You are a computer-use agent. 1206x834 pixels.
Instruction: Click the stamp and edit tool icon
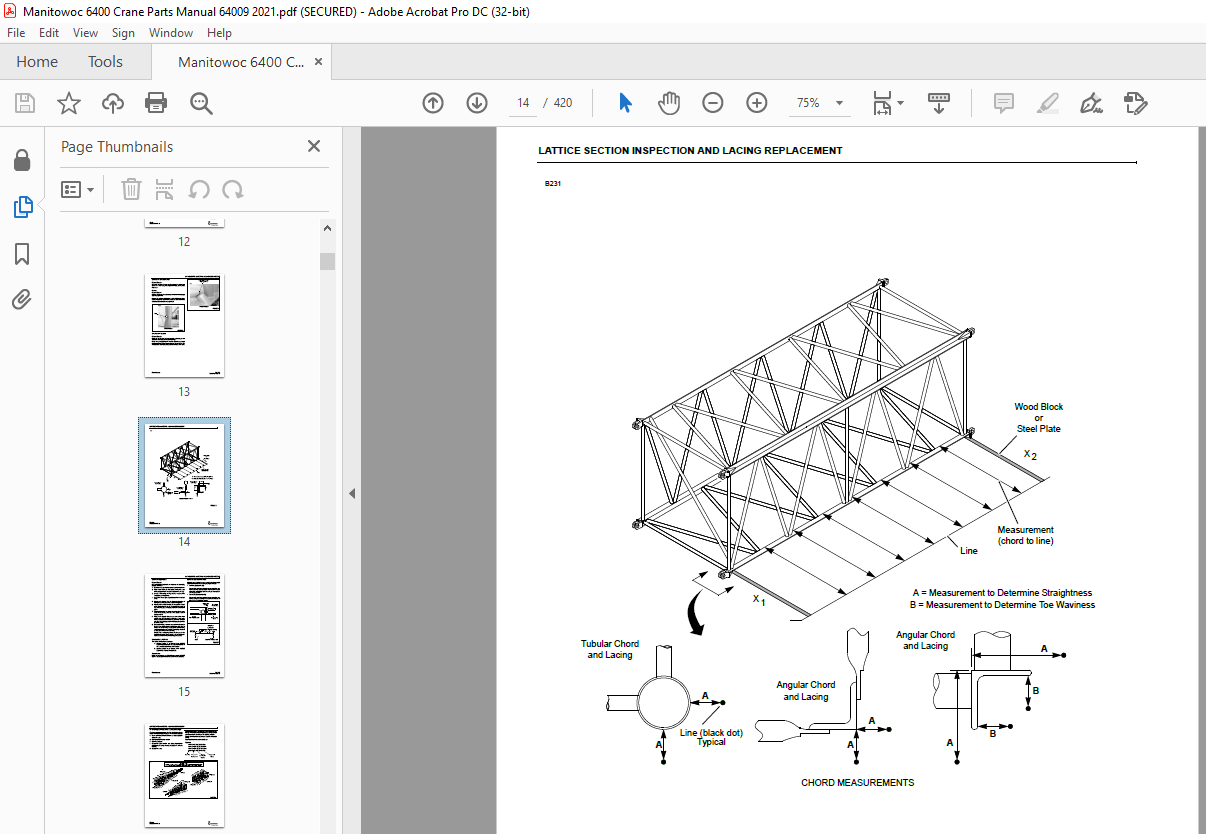click(1135, 103)
